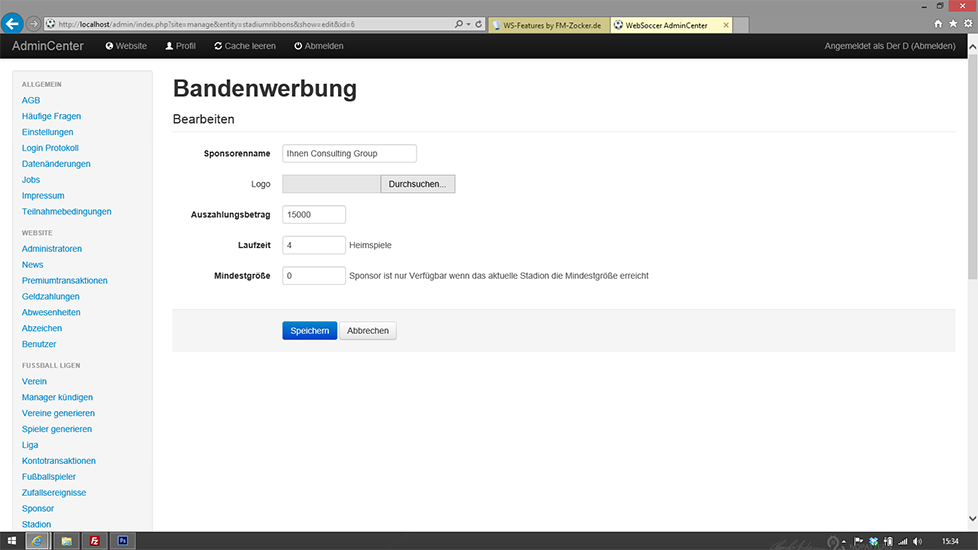This screenshot has height=550, width=978.
Task: Click the Abbrechen button
Action: tap(368, 331)
